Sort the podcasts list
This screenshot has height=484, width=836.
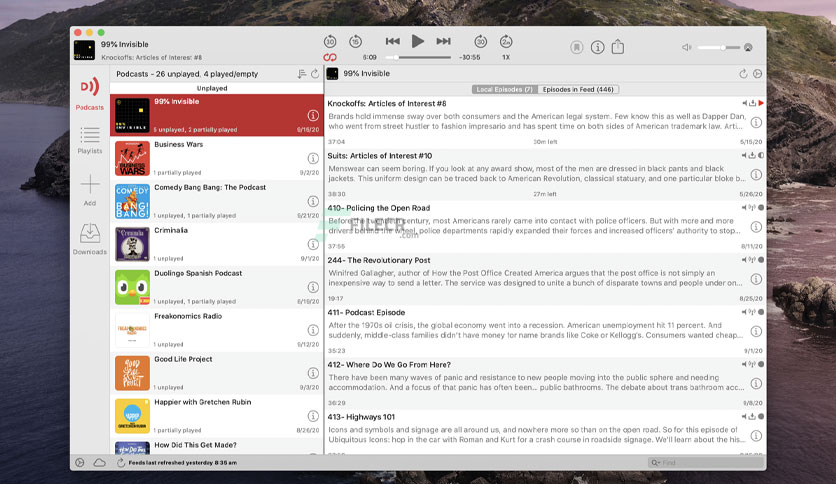302,74
